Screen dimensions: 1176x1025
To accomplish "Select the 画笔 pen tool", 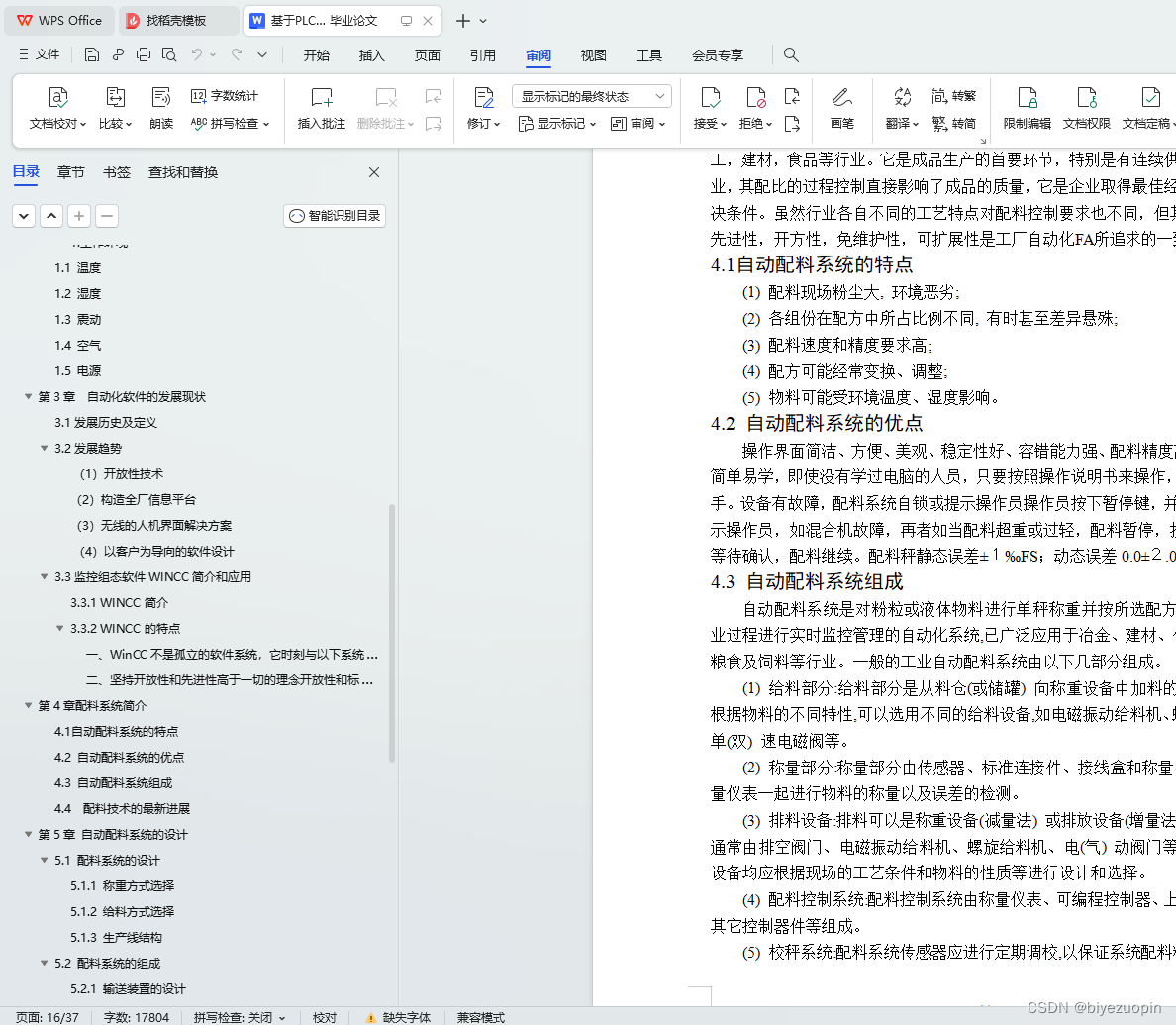I will (x=842, y=108).
